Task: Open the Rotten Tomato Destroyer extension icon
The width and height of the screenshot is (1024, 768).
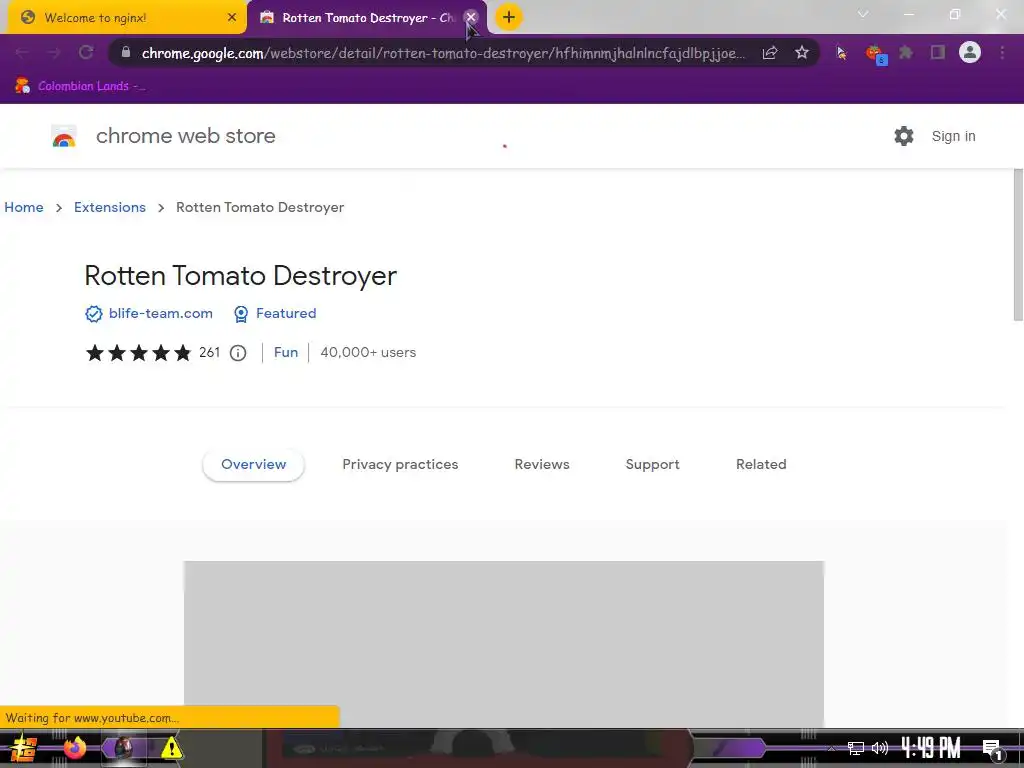Action: click(x=875, y=54)
